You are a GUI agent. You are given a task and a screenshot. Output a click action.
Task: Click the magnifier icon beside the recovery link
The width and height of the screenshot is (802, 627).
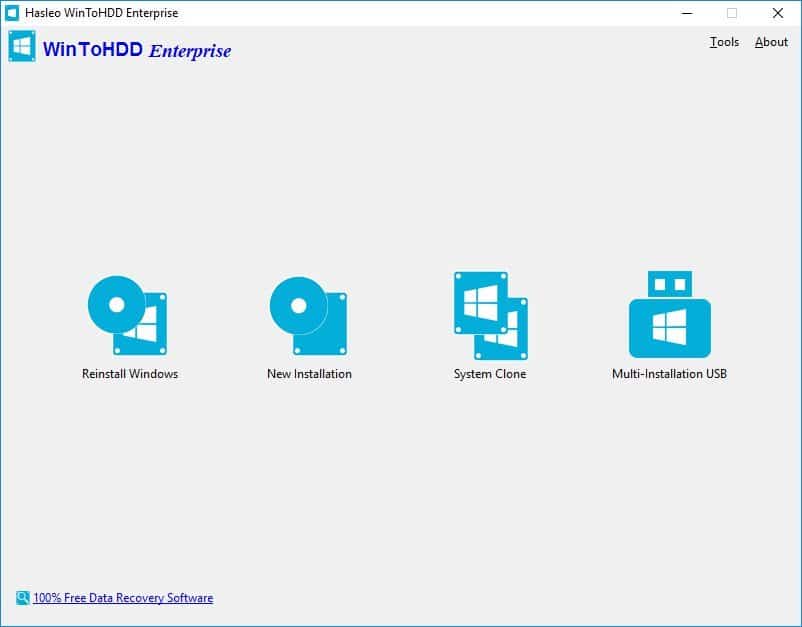pyautogui.click(x=23, y=597)
